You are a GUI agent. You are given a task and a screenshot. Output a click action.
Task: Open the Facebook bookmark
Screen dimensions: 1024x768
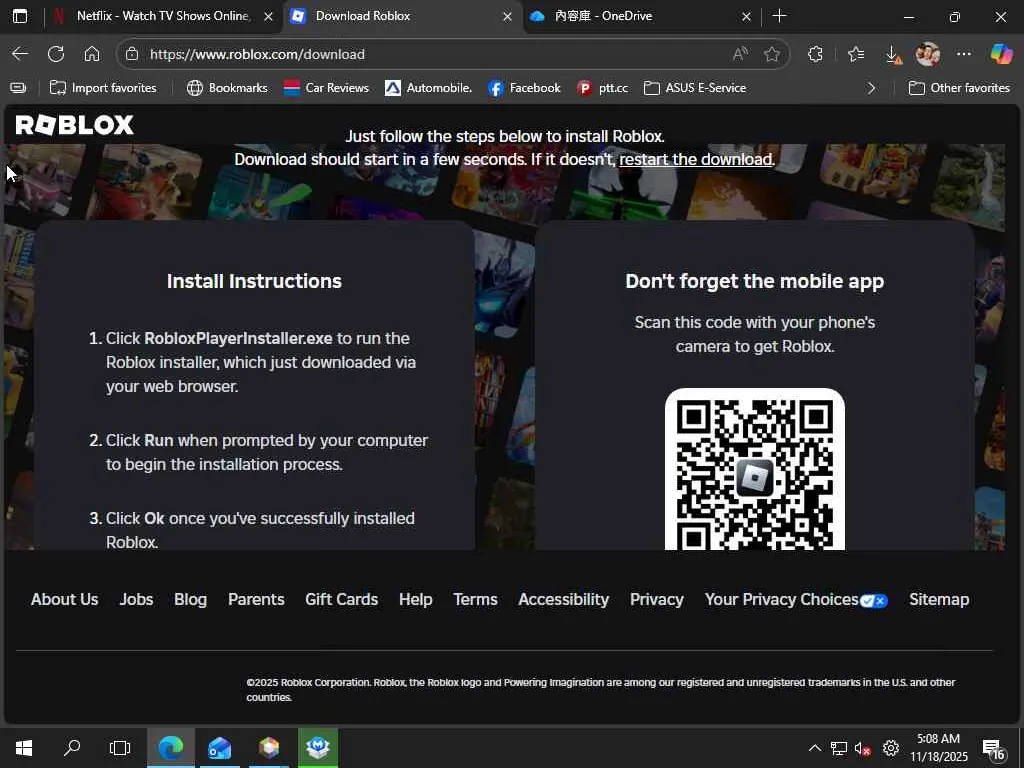click(x=524, y=88)
